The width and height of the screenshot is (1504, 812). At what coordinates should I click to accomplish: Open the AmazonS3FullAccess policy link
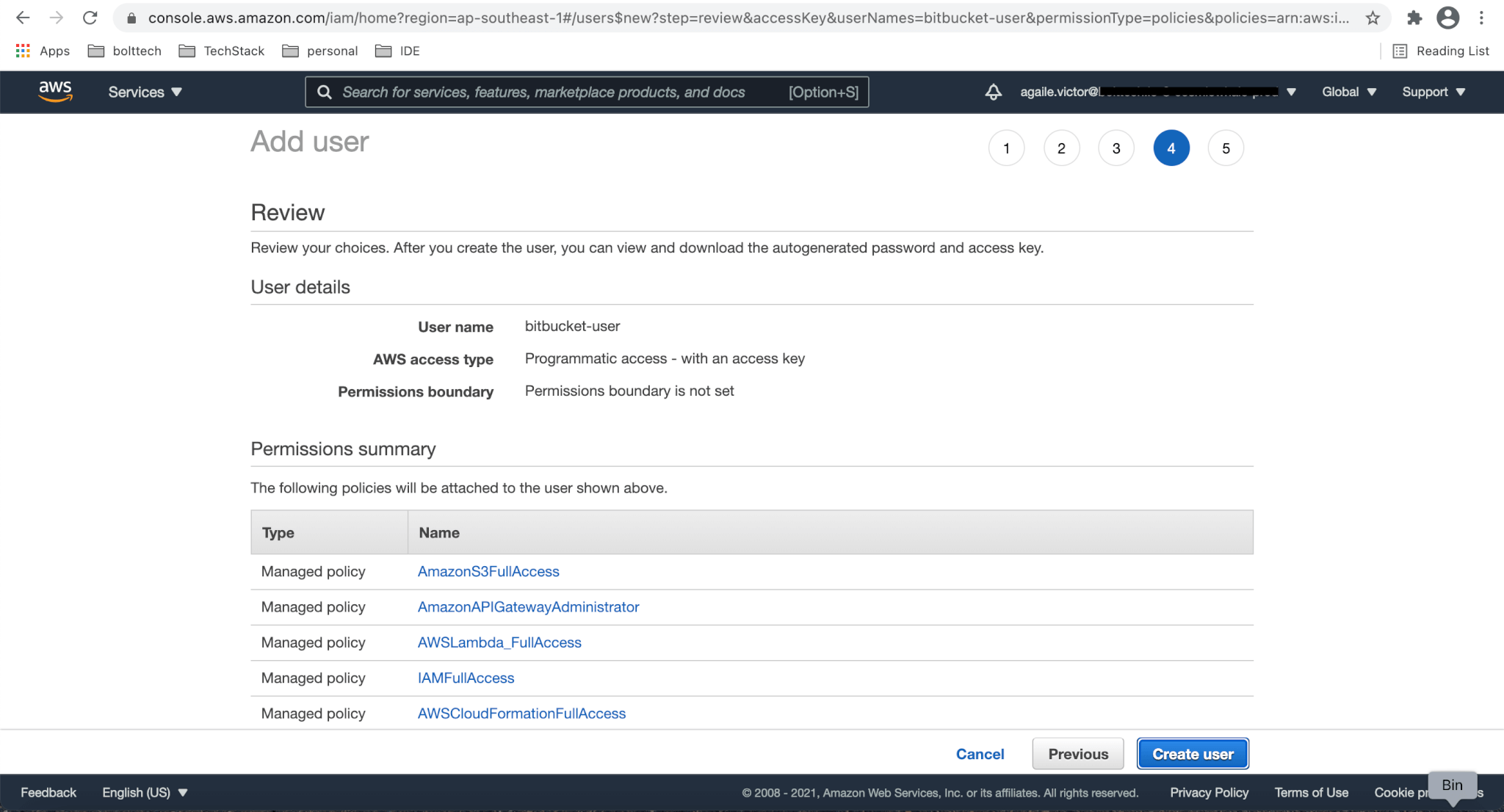click(488, 571)
